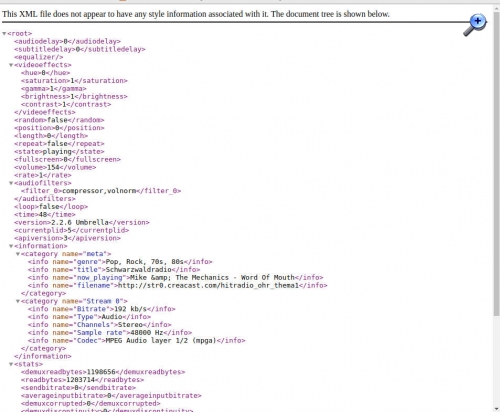The image size is (500, 412).
Task: Click the XML no-style notice text
Action: [x=196, y=14]
